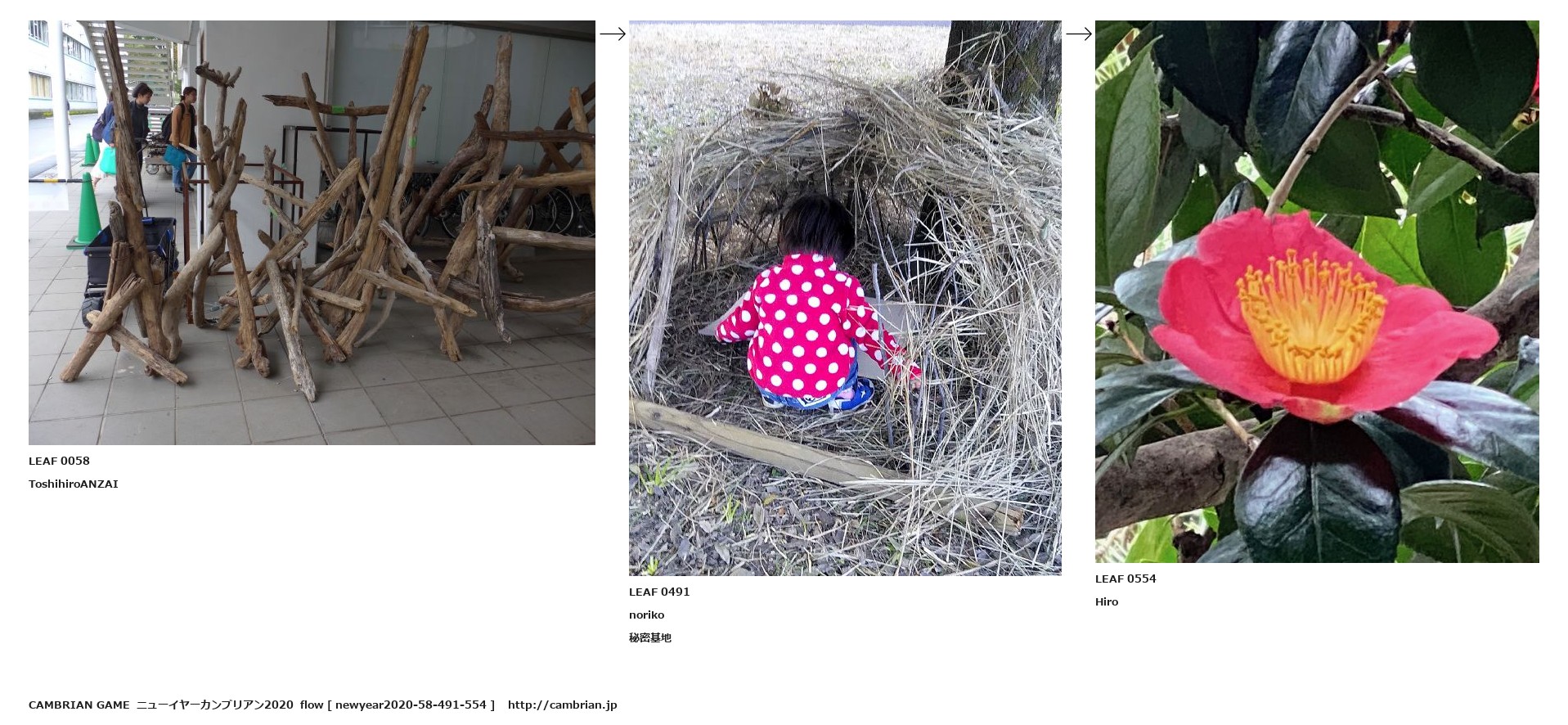Click the green traffic cone in photo
The height and width of the screenshot is (725, 1568).
click(85, 210)
